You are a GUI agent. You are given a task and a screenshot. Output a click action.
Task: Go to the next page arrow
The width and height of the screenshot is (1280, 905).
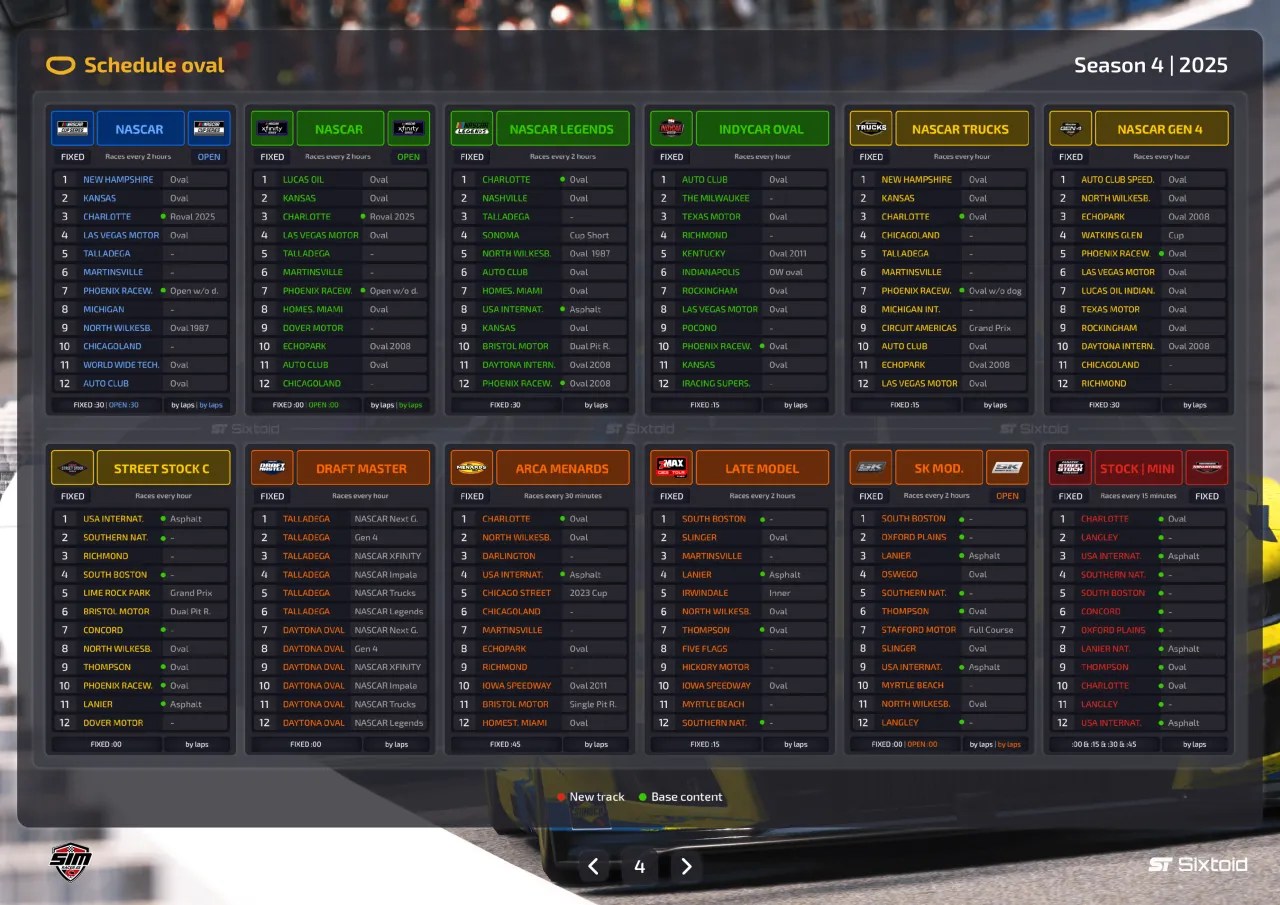(x=686, y=866)
